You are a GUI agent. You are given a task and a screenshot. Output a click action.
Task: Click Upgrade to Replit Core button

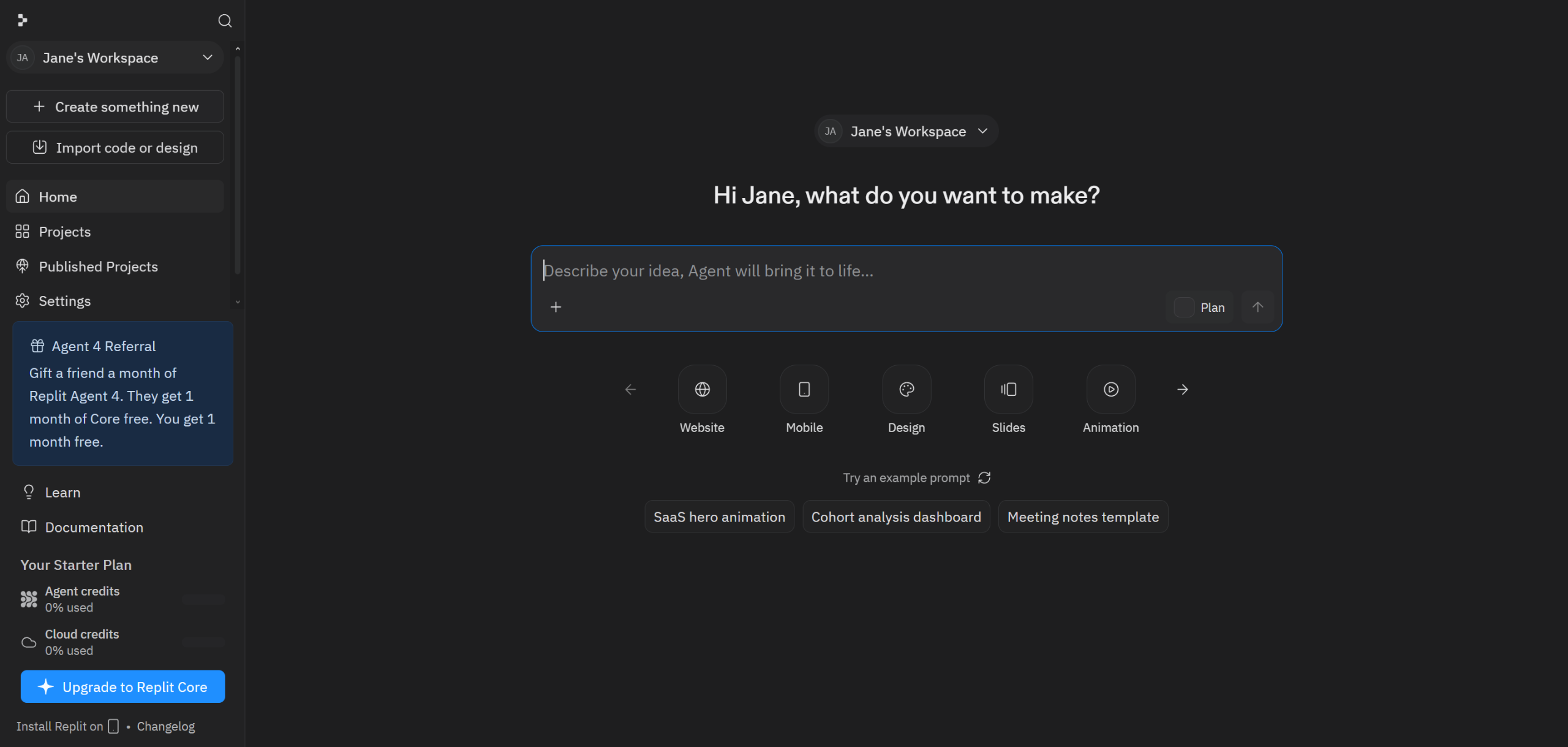click(123, 686)
